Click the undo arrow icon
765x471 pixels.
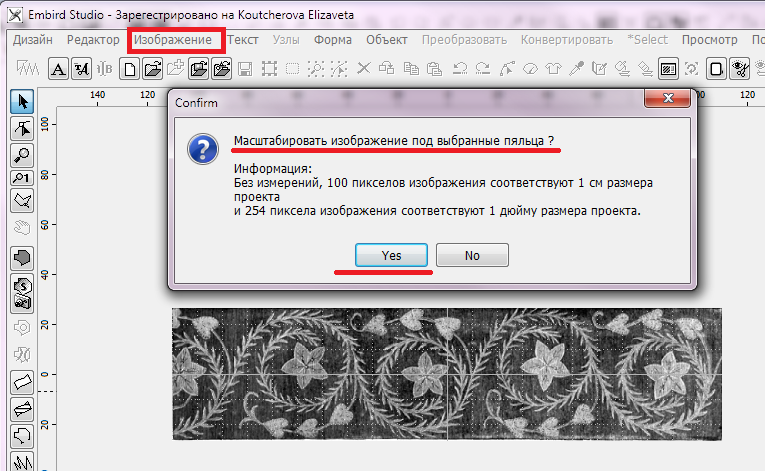coord(460,69)
